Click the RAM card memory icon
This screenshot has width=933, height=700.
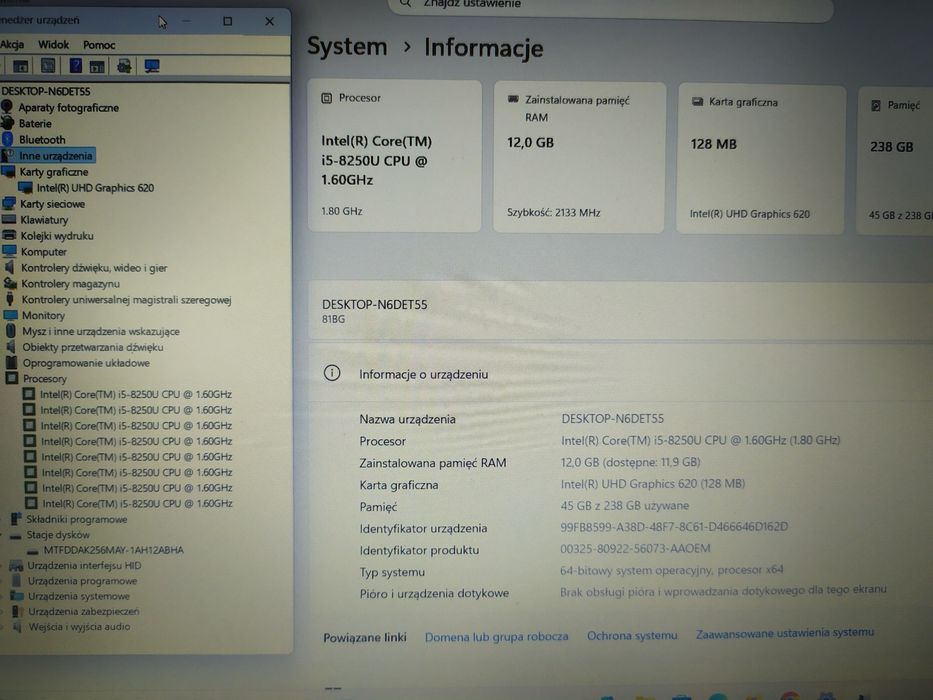pos(513,99)
